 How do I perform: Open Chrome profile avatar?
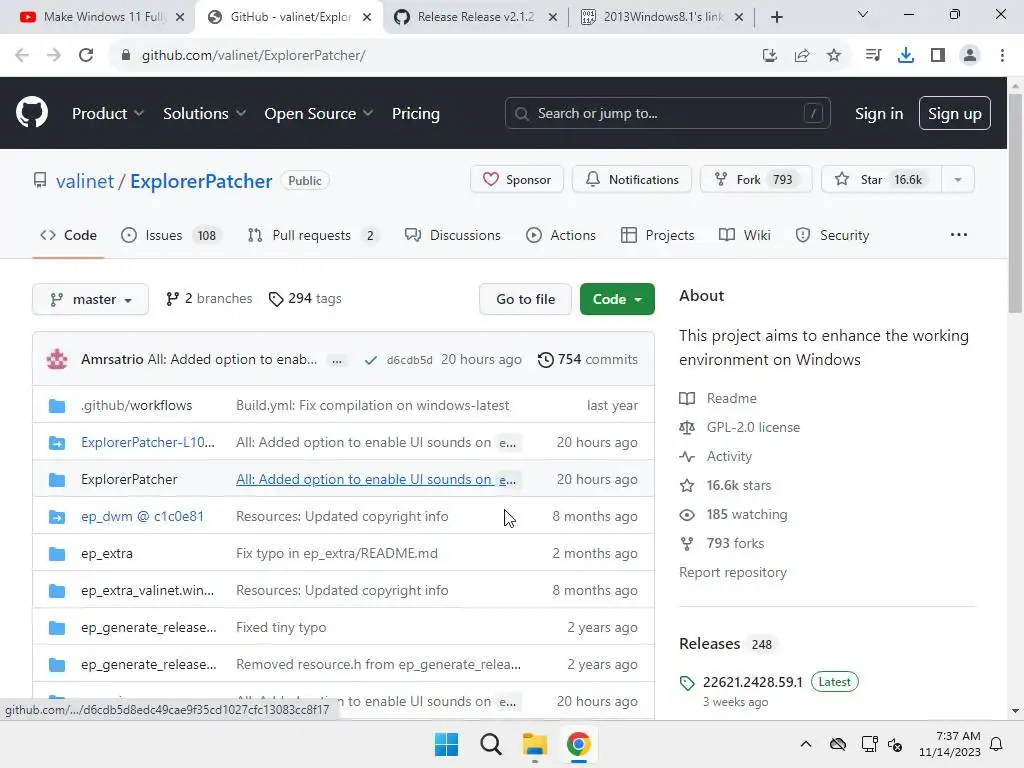click(970, 56)
